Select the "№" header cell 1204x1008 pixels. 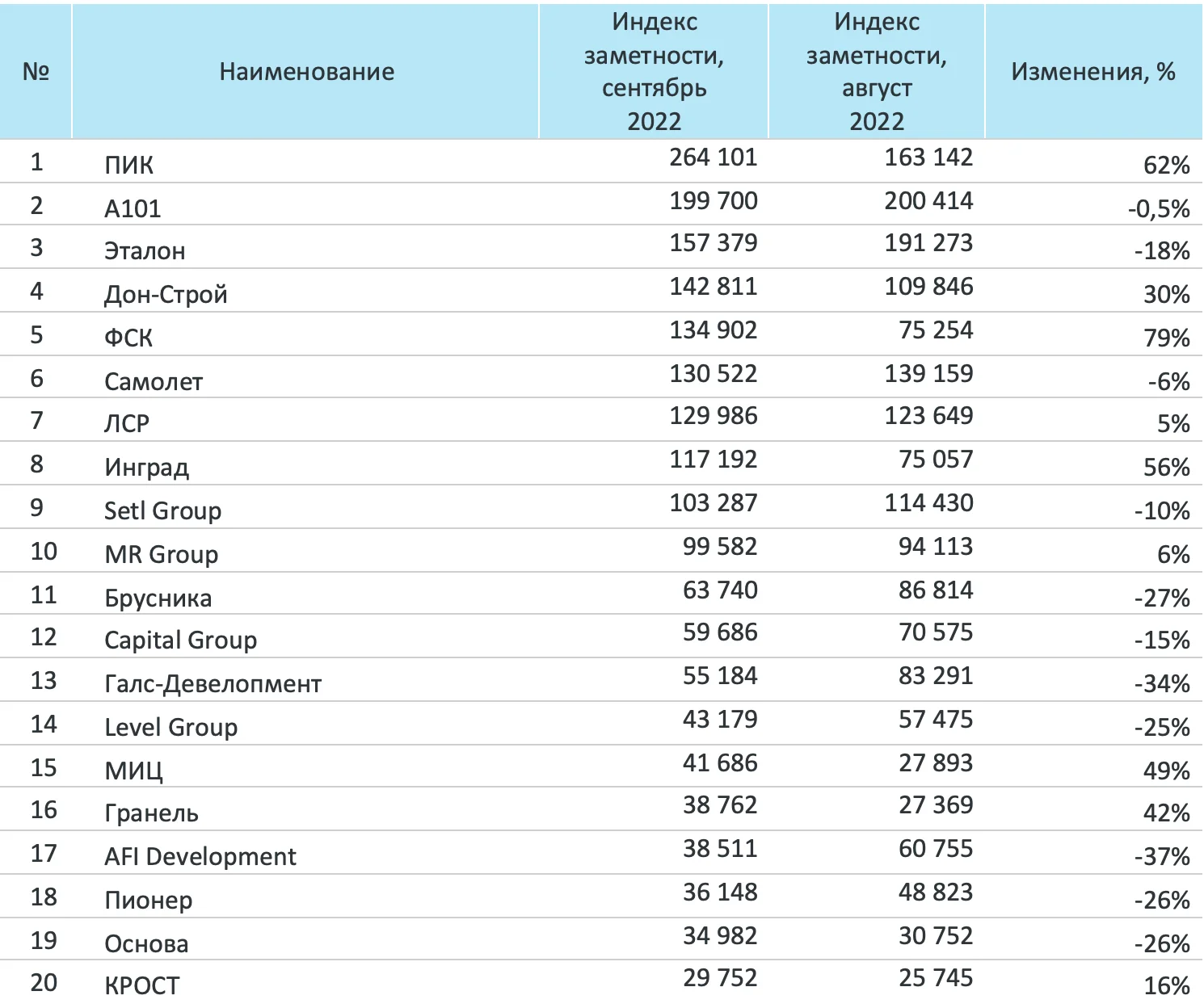point(36,72)
